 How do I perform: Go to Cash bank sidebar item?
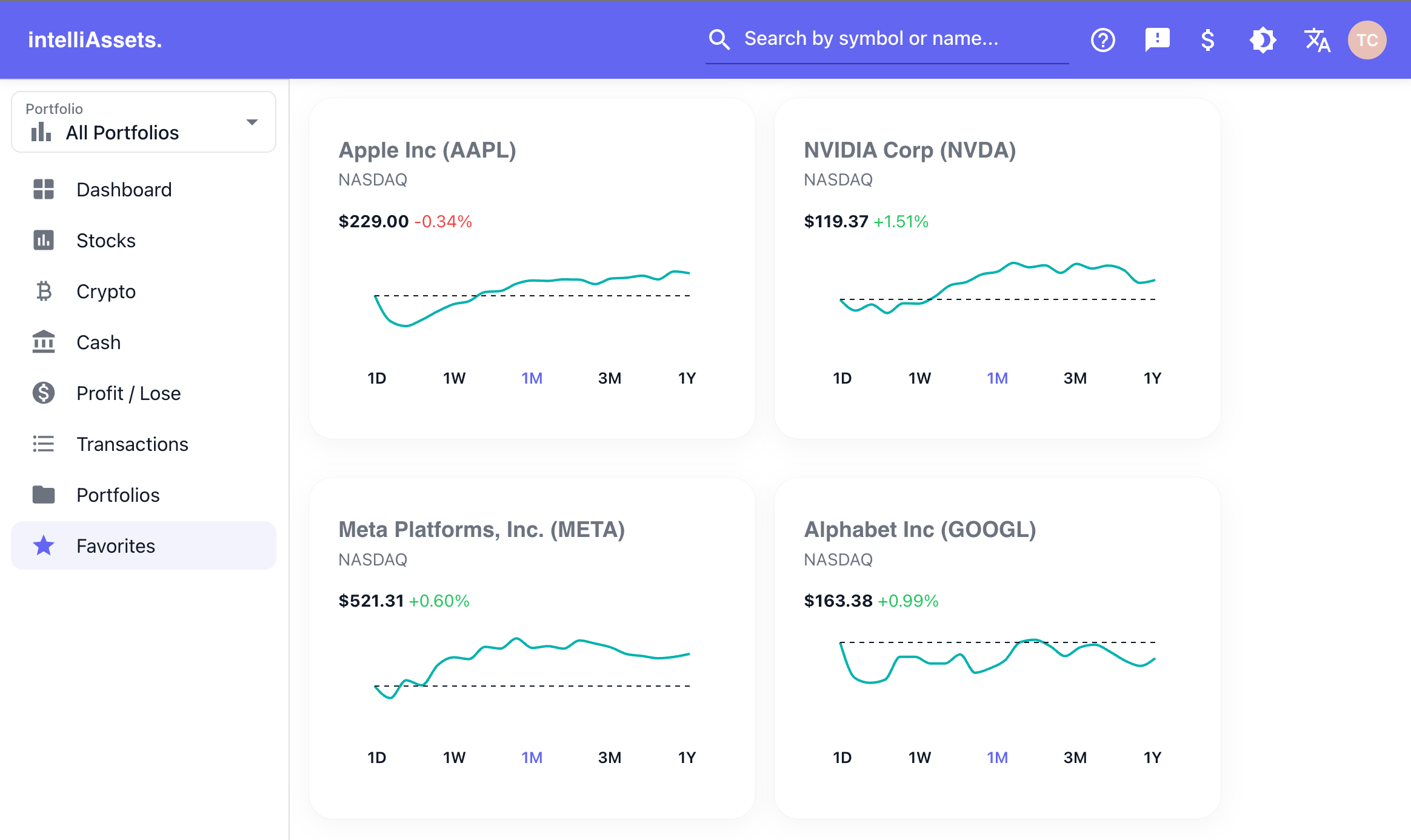point(98,342)
